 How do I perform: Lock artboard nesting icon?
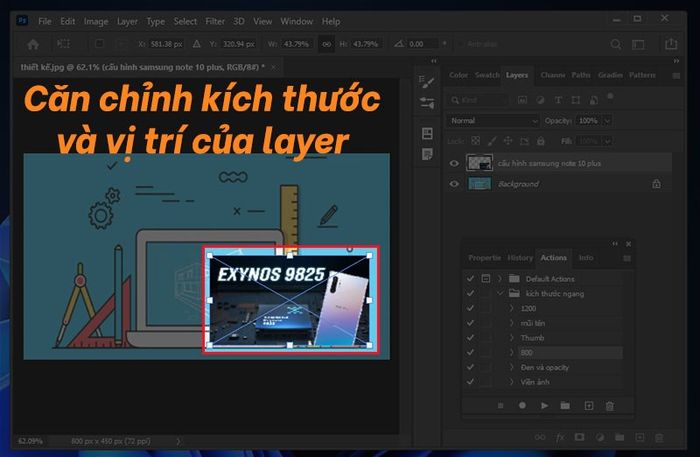525,141
